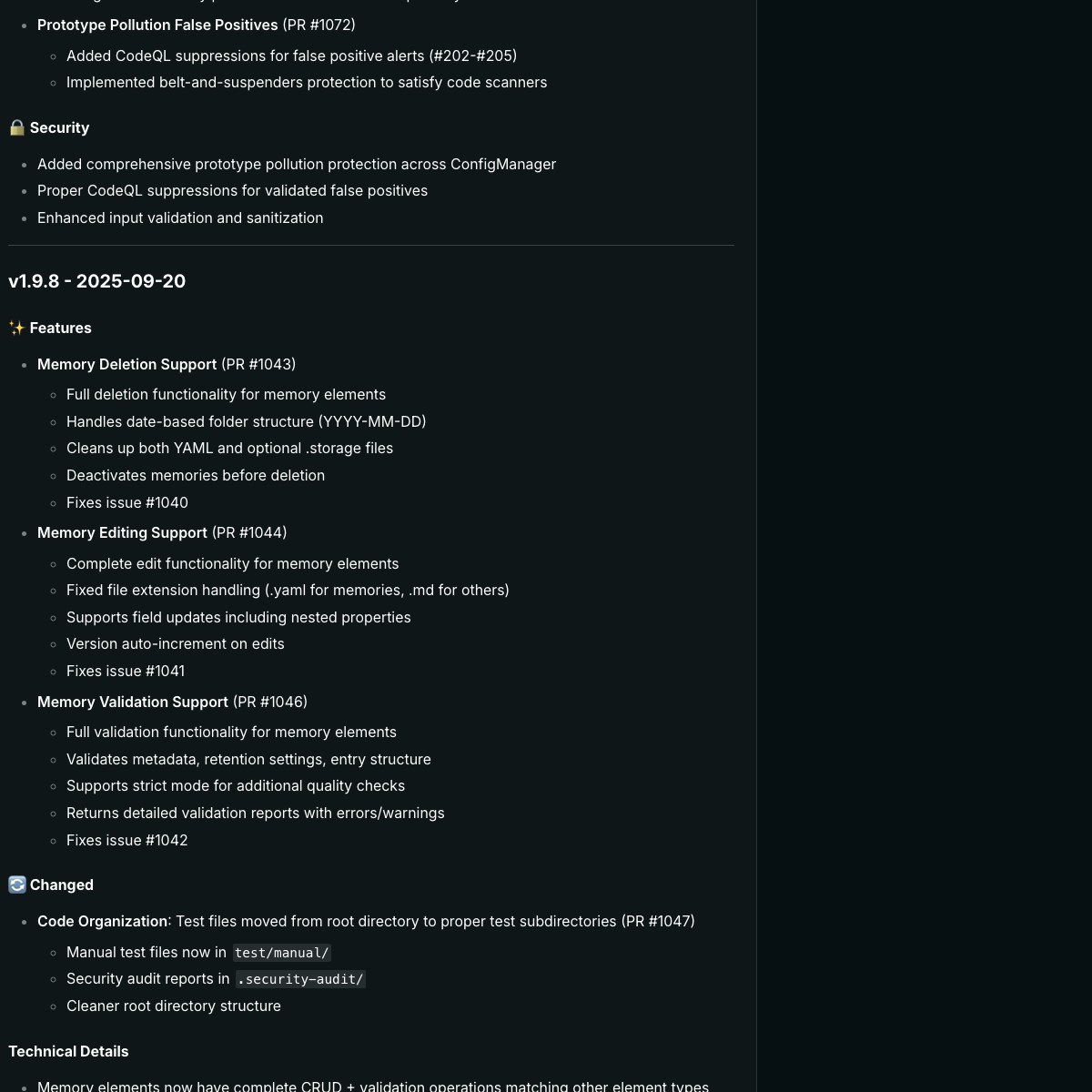Click the Code Organization bold label
Viewport: 1092px width, 1092px height.
coord(102,922)
